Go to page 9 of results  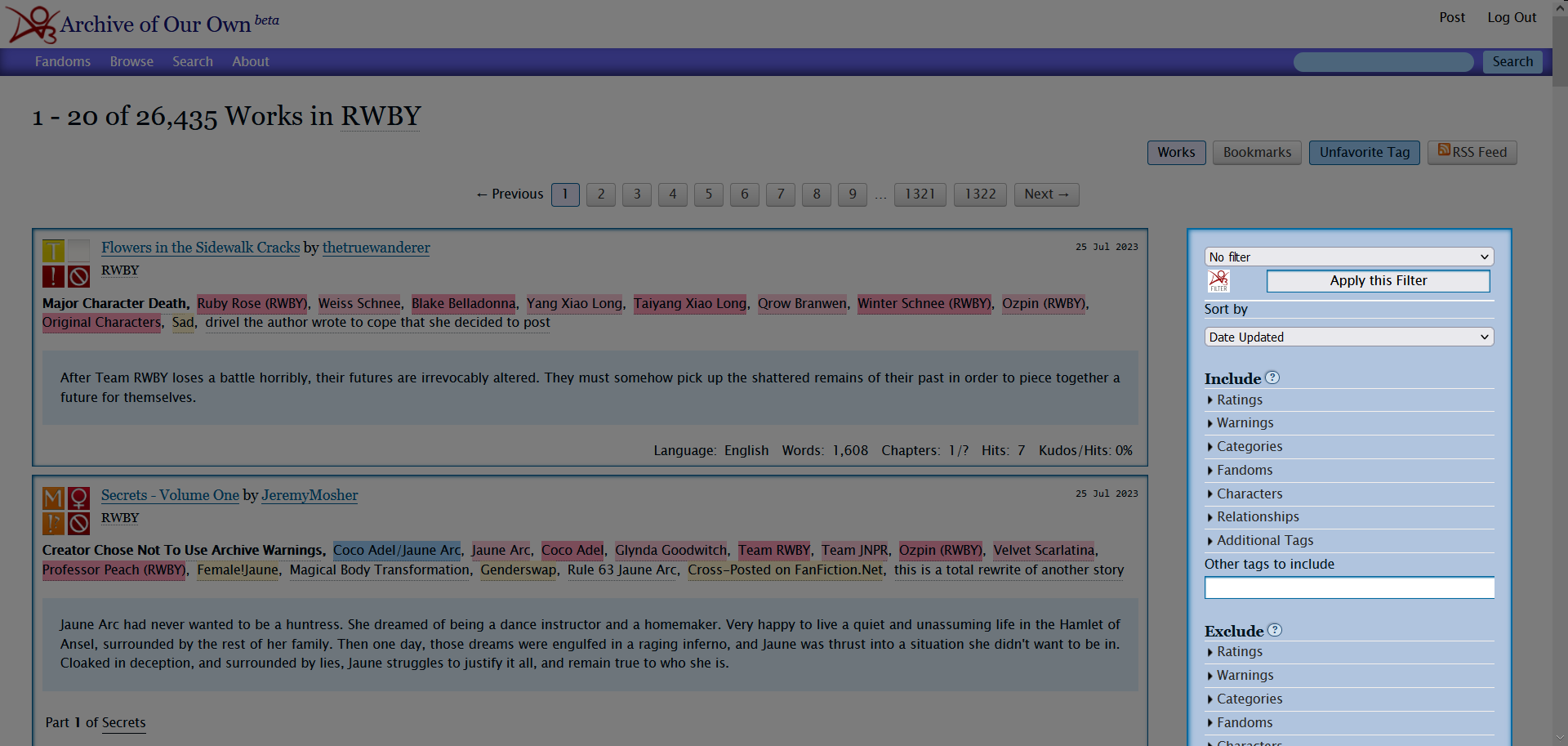click(x=853, y=194)
